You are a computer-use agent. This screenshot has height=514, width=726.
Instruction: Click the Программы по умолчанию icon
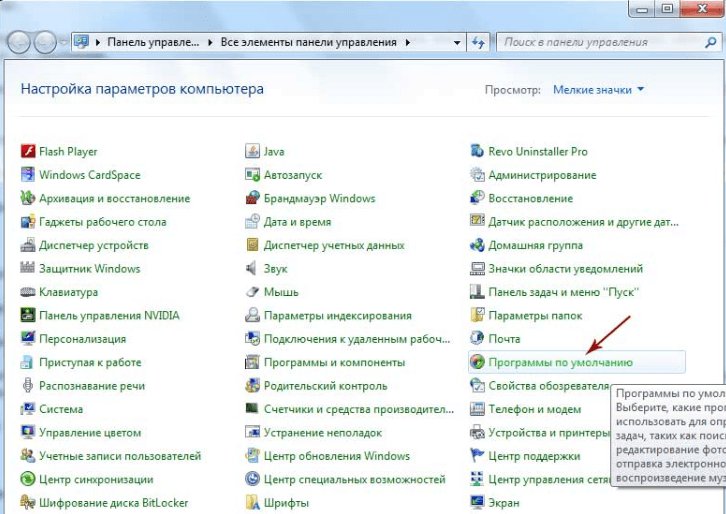(x=477, y=362)
